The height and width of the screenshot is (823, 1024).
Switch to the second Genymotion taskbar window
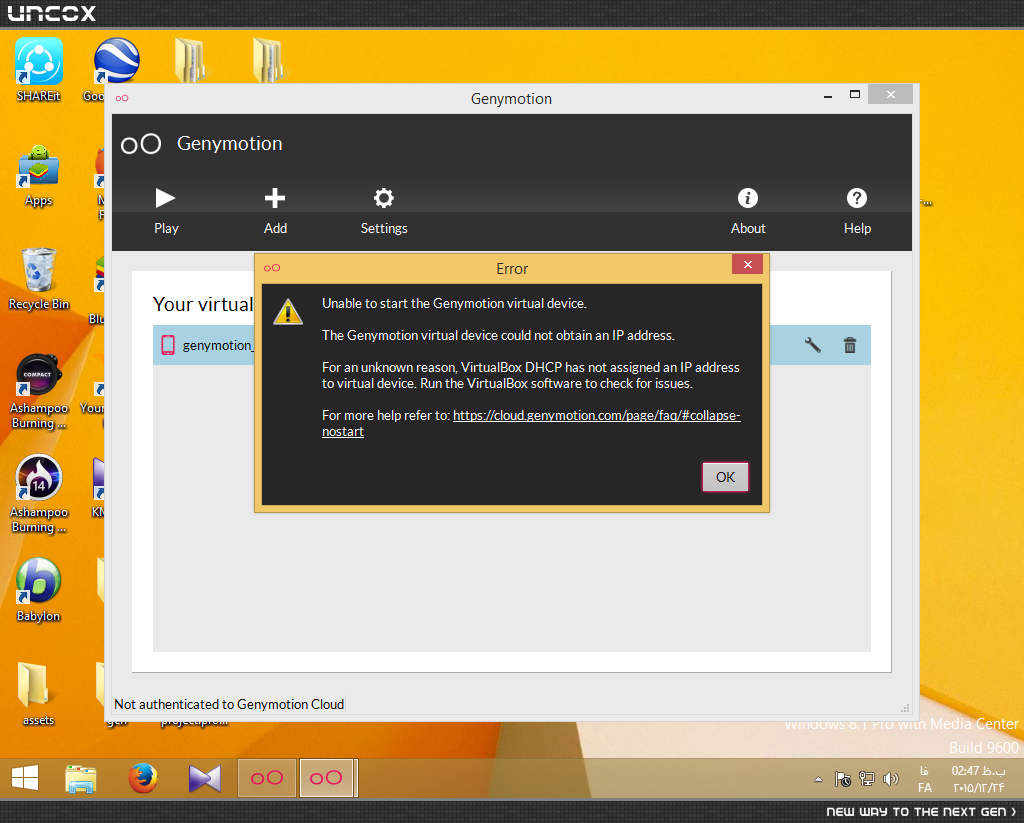click(x=327, y=778)
